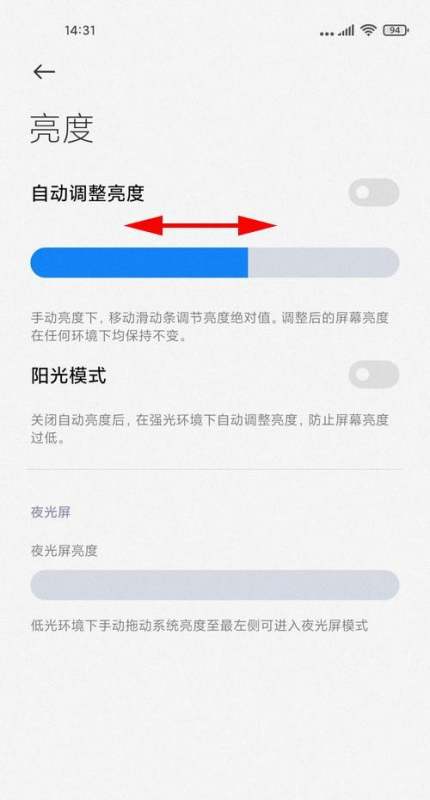
Task: Tap the 阳光模式 label
Action: (x=69, y=376)
